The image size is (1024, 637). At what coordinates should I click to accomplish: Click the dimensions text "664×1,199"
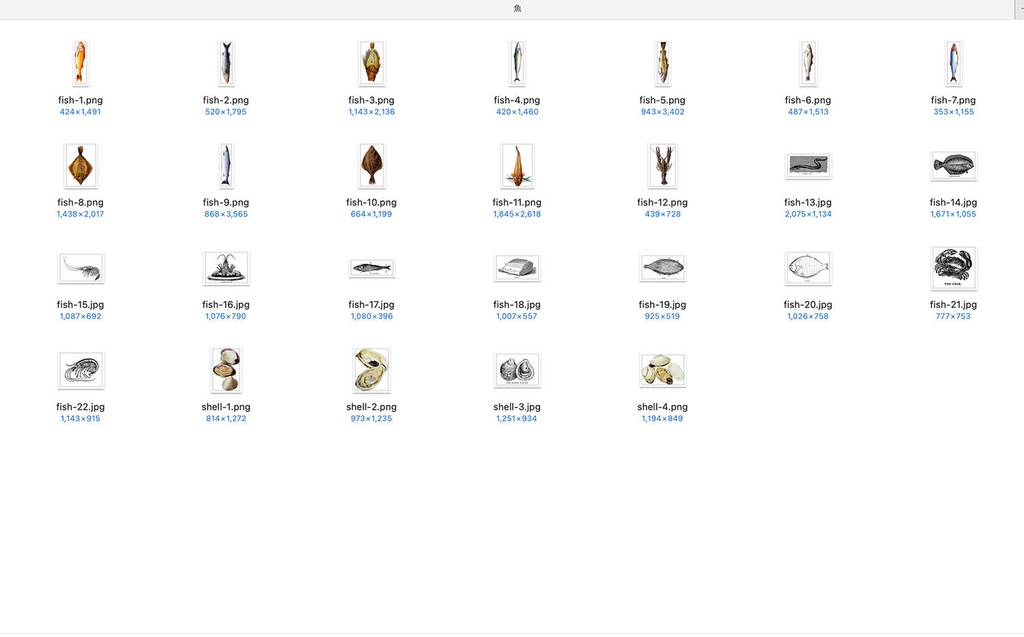point(372,214)
